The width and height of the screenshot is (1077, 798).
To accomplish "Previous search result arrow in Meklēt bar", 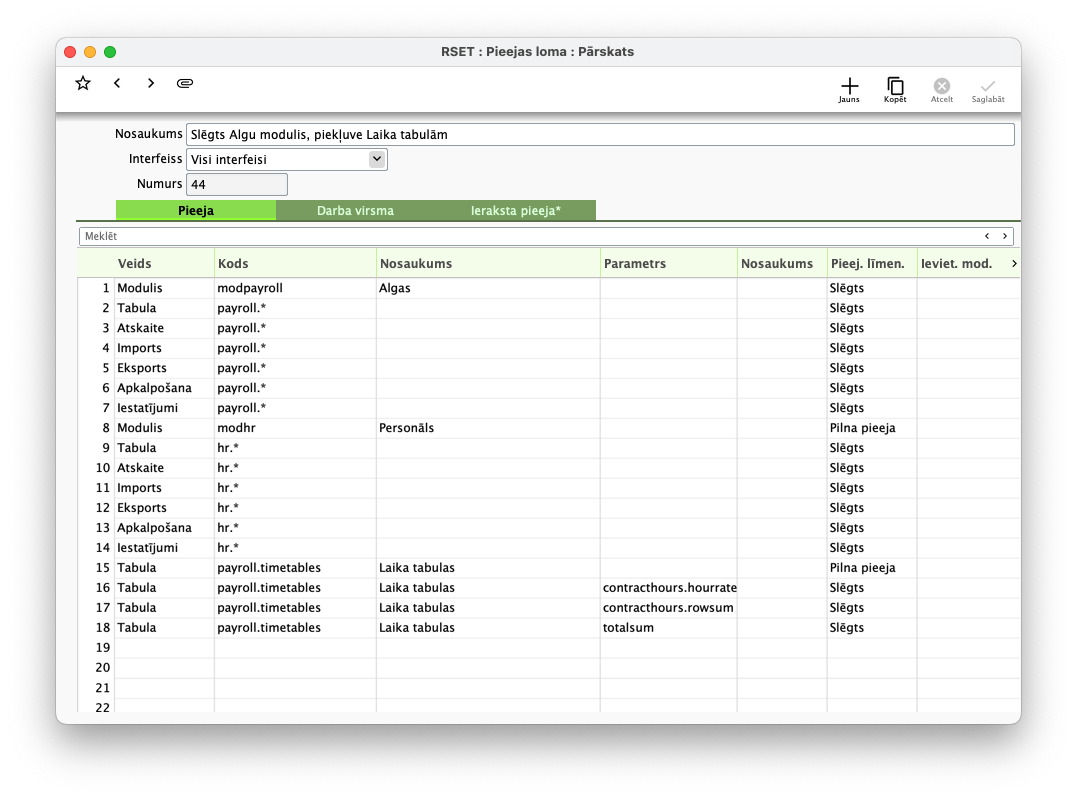I will tap(987, 236).
